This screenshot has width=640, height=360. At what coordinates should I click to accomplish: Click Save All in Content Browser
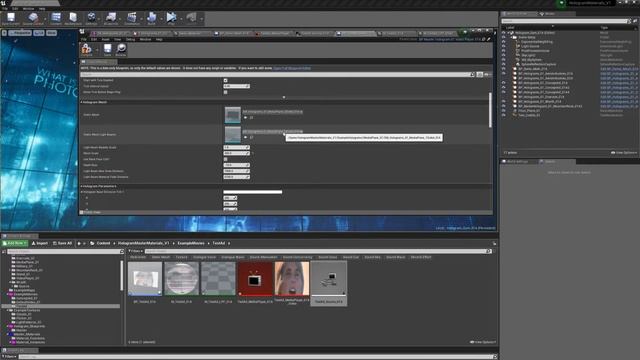(62, 243)
